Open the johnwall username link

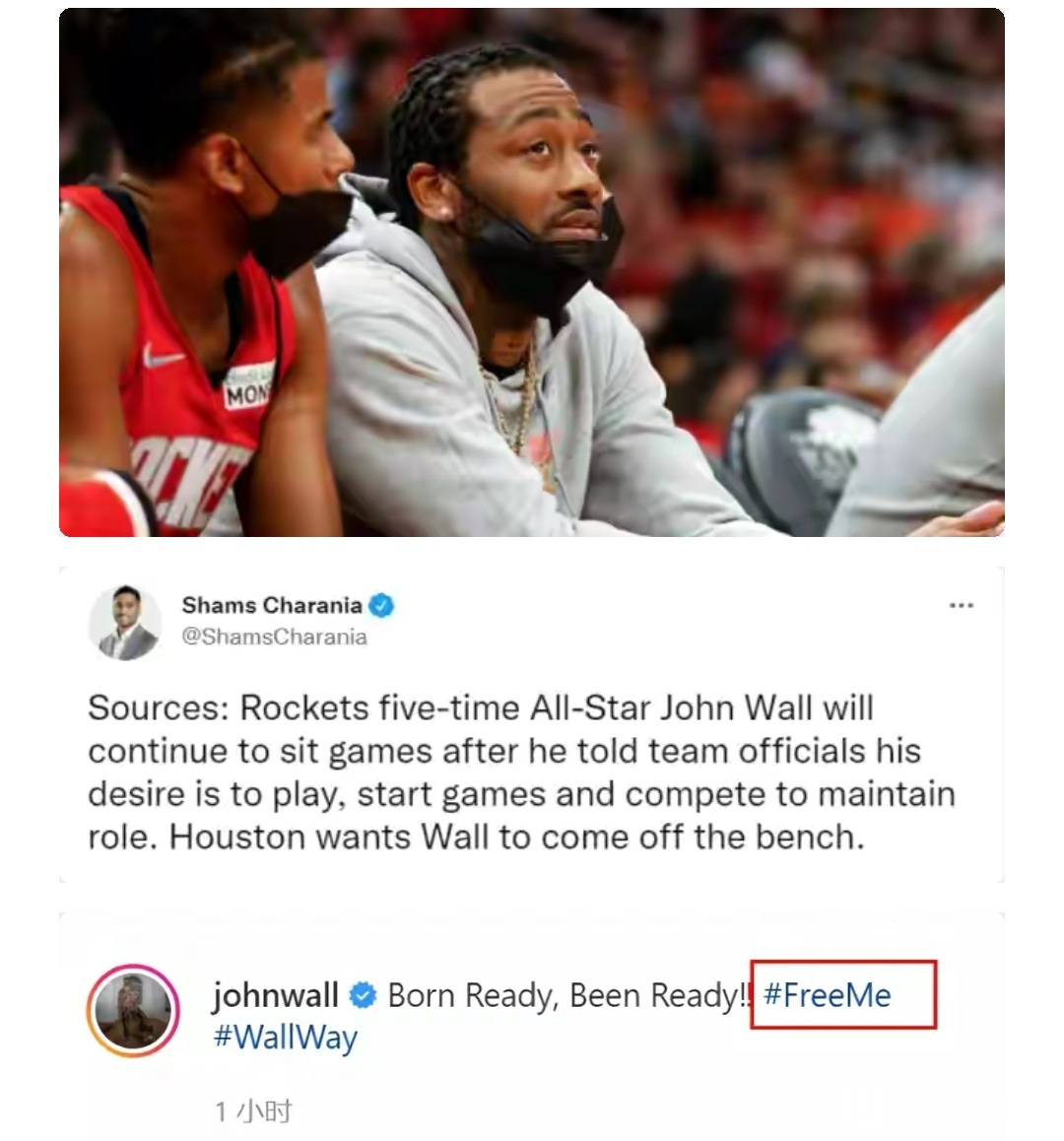(275, 995)
